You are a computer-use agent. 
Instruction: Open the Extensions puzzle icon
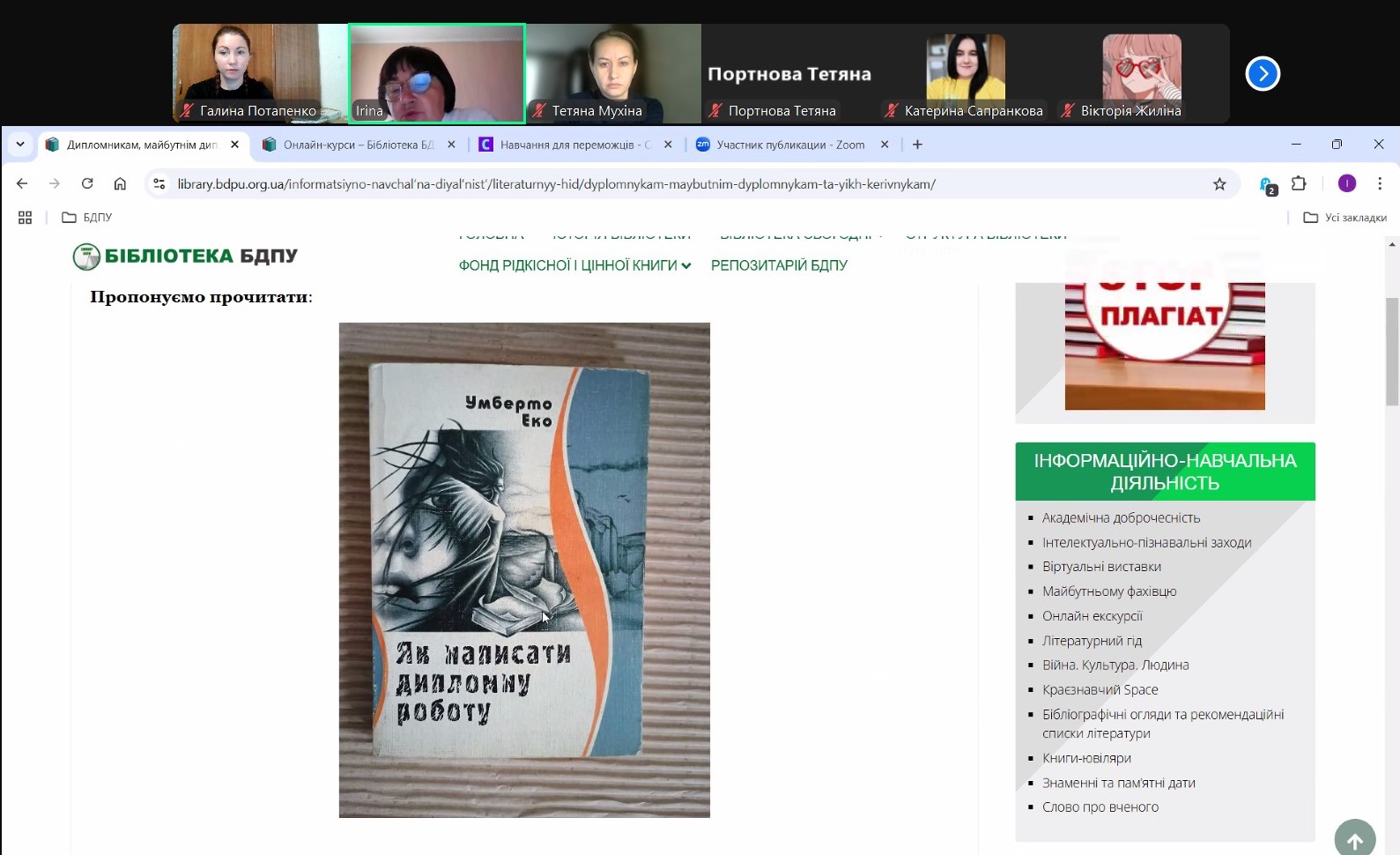click(x=1299, y=183)
